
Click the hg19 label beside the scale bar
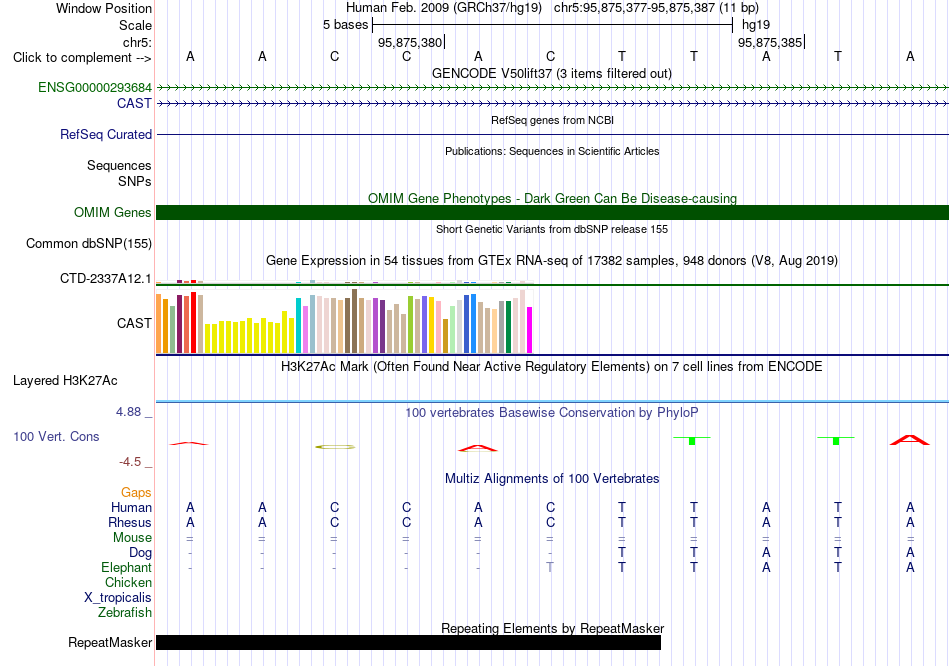[x=756, y=25]
